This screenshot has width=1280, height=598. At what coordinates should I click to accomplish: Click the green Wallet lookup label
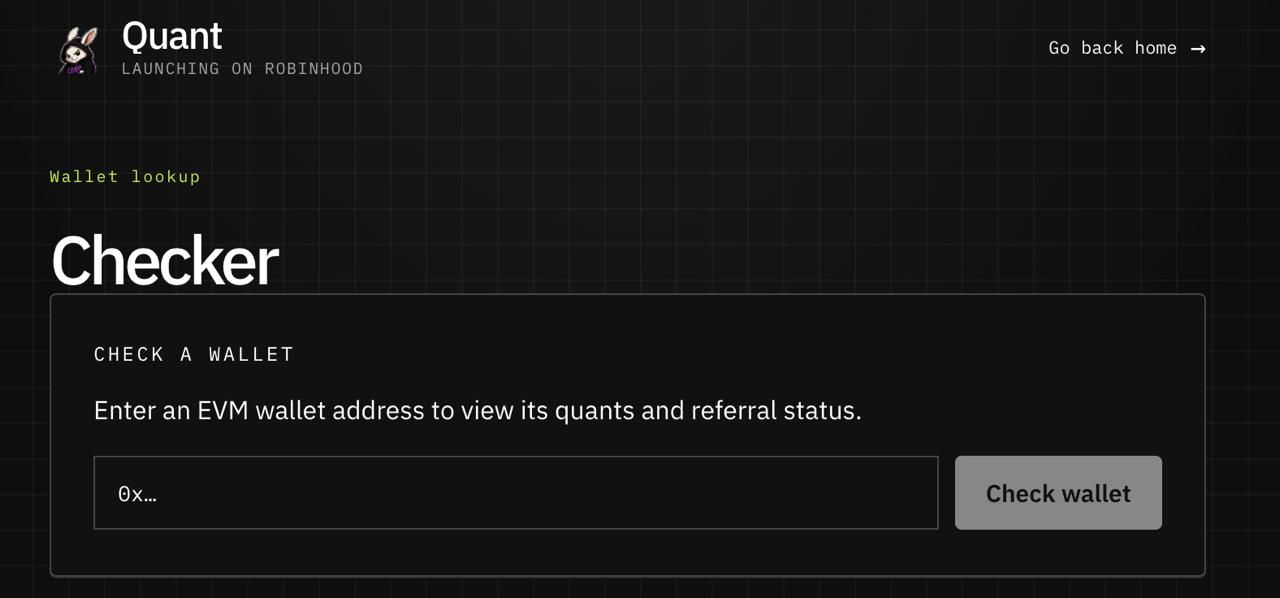[125, 177]
